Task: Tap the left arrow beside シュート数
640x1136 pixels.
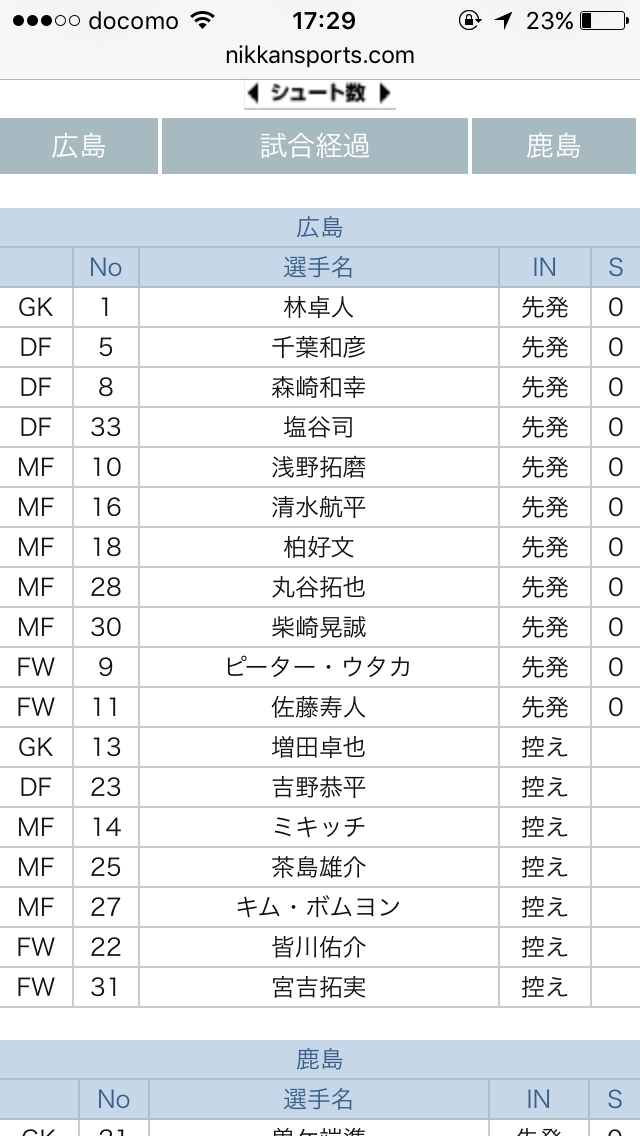Action: tap(254, 94)
